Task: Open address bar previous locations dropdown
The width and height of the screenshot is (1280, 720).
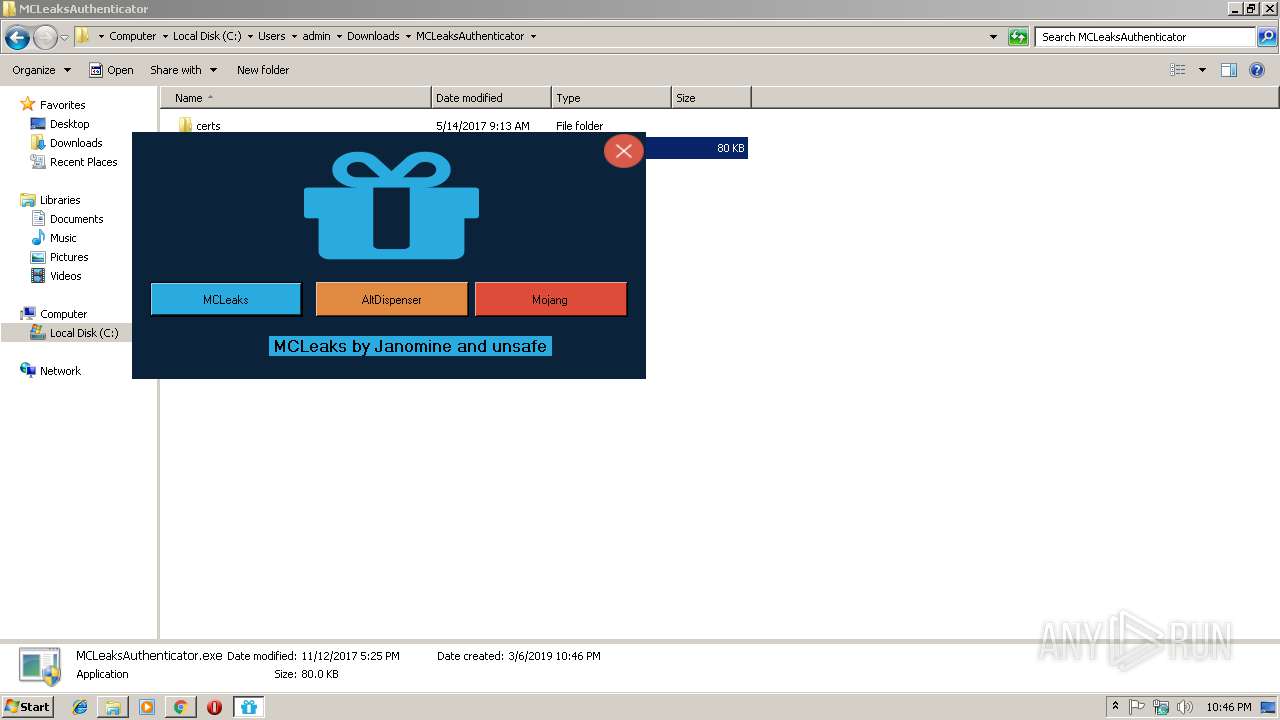Action: click(993, 37)
